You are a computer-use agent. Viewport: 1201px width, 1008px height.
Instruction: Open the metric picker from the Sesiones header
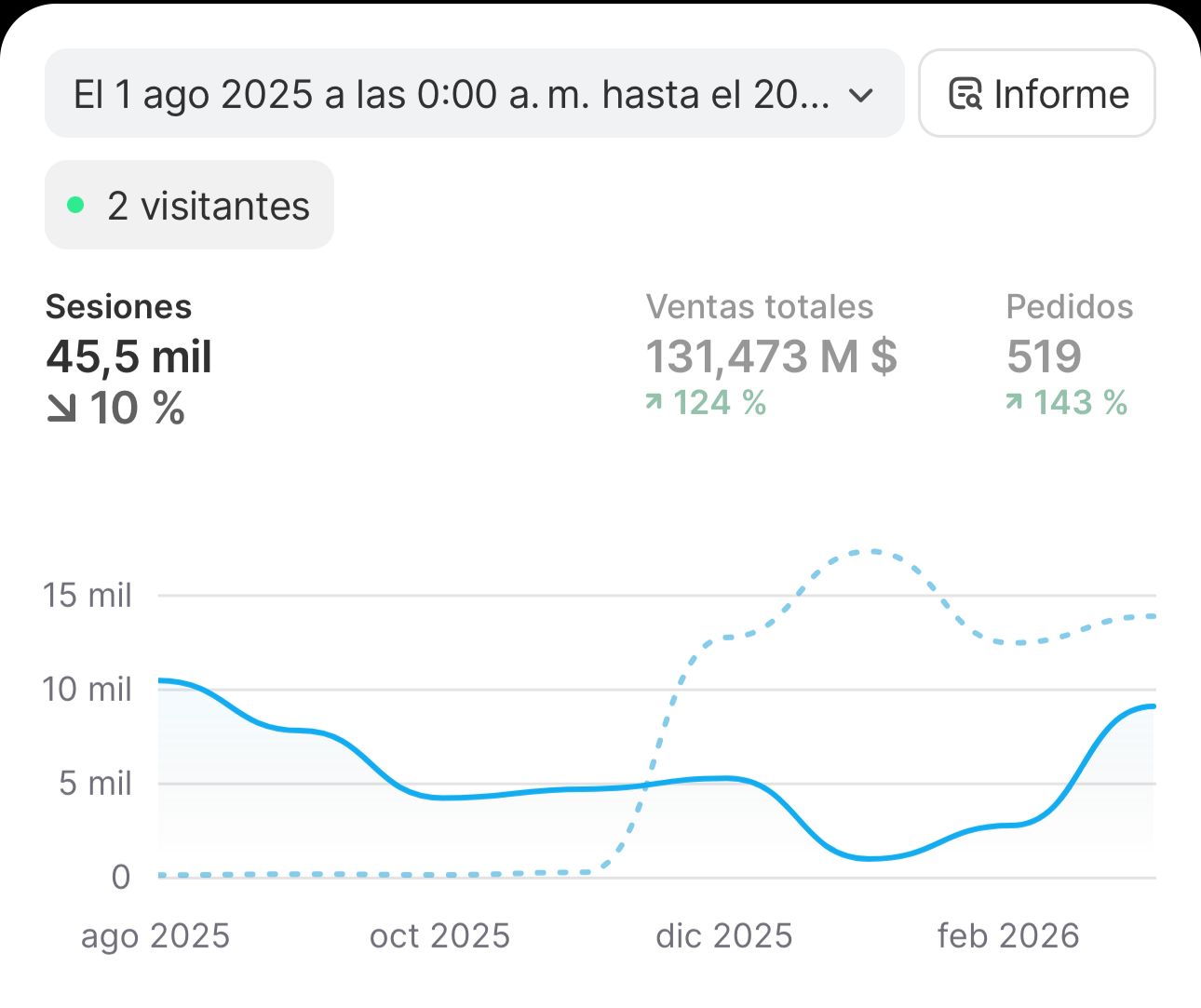(117, 306)
